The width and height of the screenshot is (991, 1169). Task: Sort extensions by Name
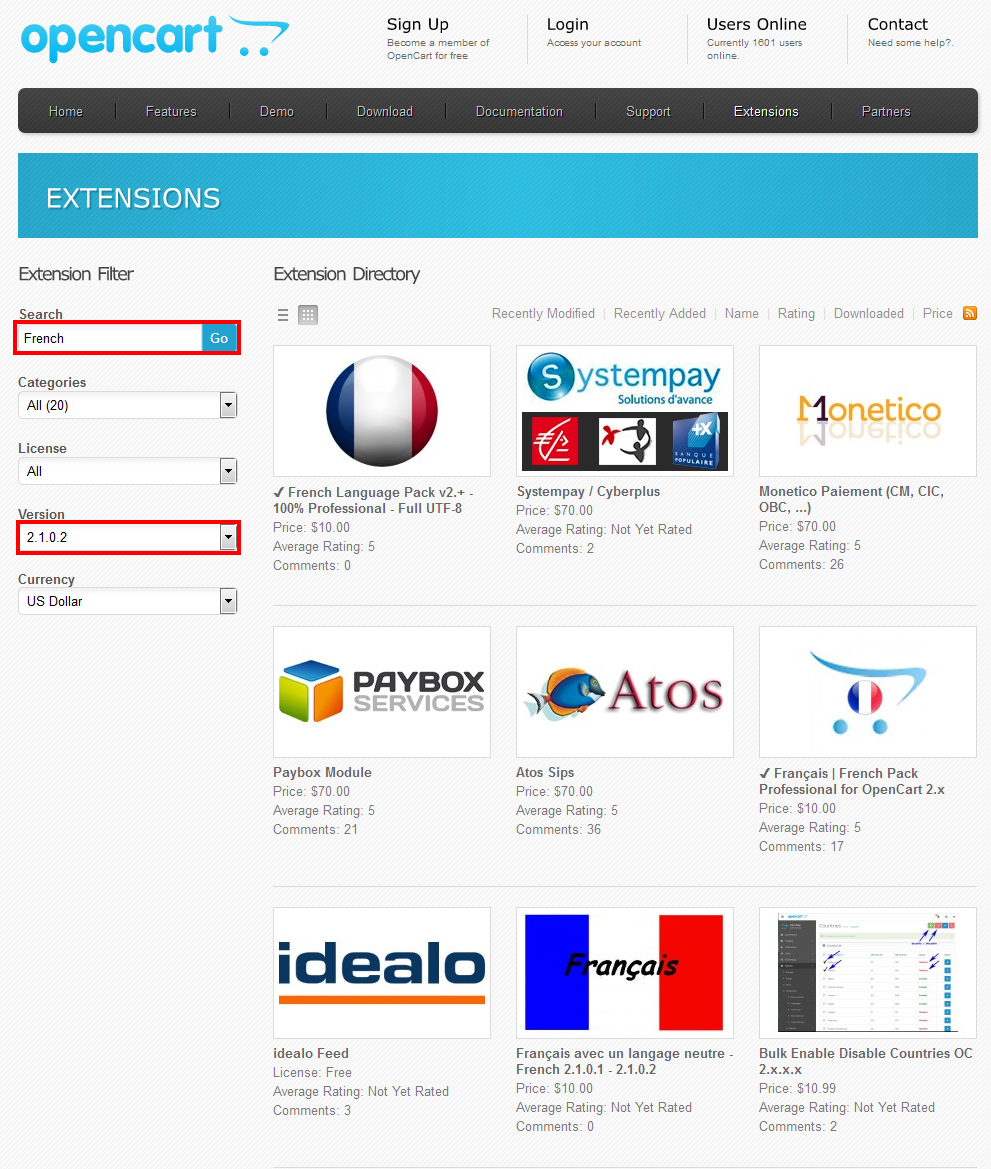[x=742, y=314]
